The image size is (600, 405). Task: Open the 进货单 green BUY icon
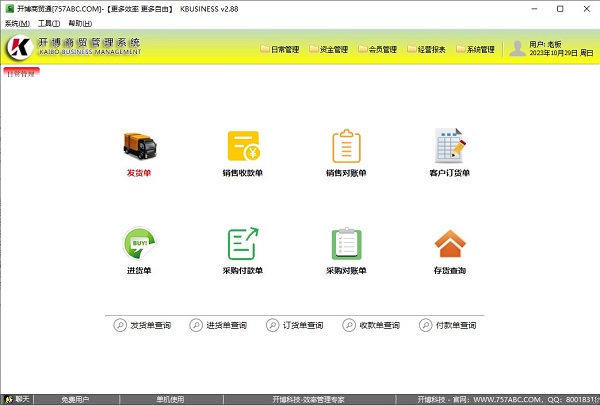(x=139, y=243)
